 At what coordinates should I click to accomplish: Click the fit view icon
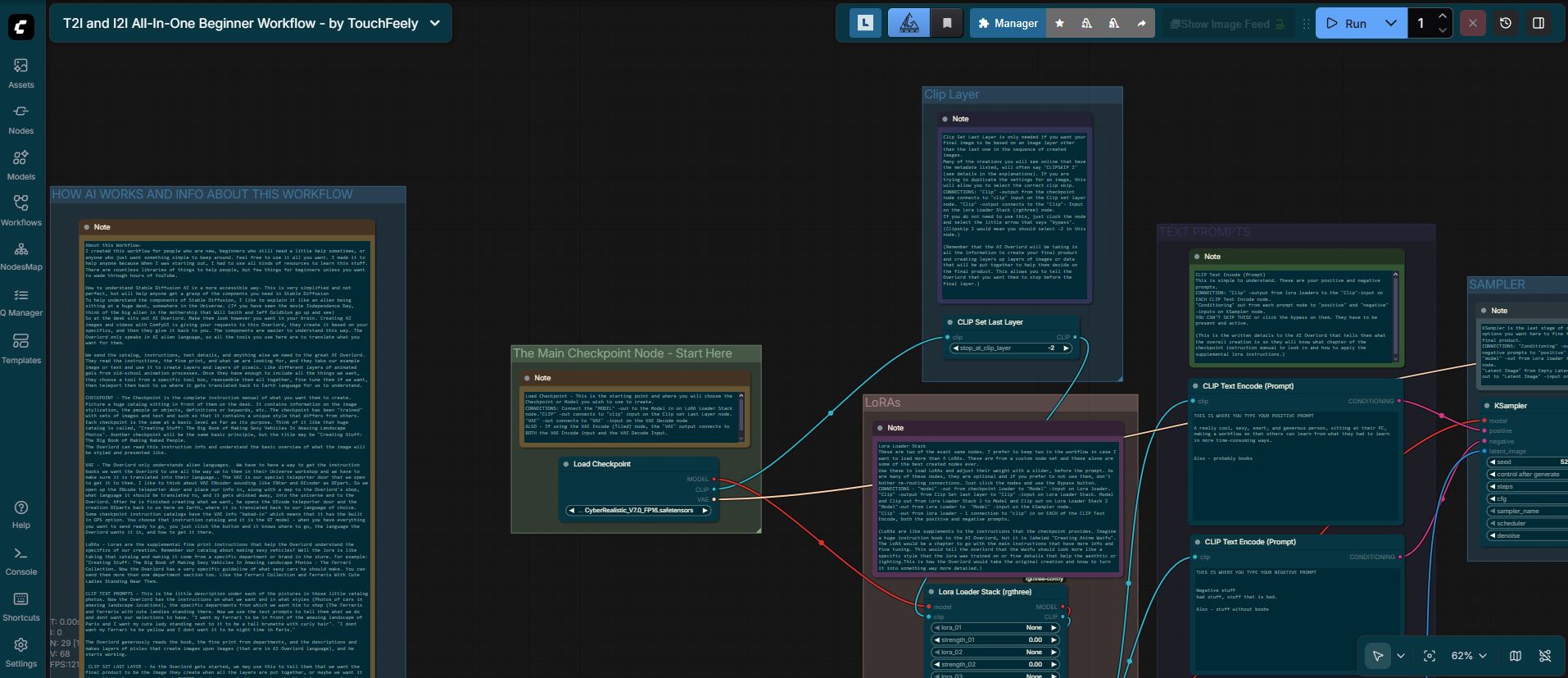point(1430,656)
